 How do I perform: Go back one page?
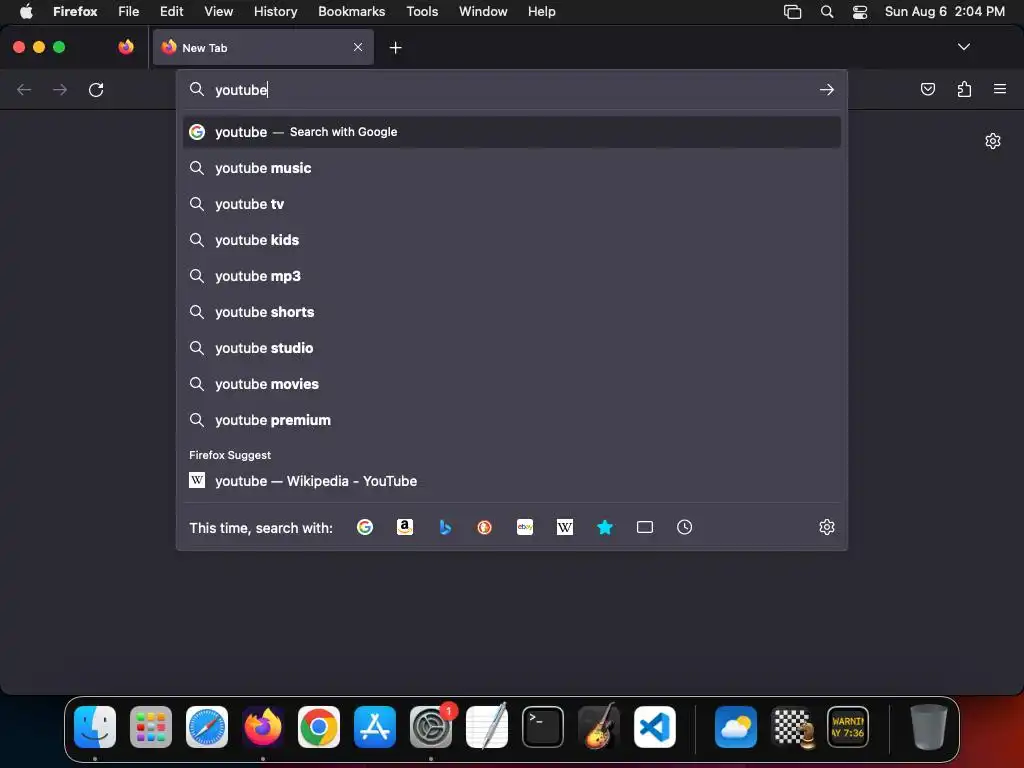24,89
